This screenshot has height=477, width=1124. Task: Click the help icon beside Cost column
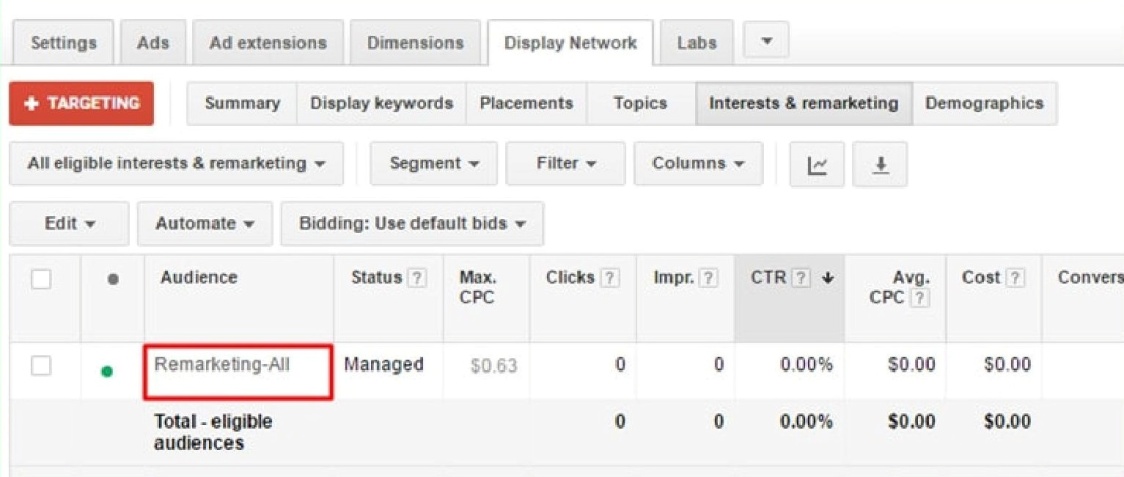coord(1016,279)
